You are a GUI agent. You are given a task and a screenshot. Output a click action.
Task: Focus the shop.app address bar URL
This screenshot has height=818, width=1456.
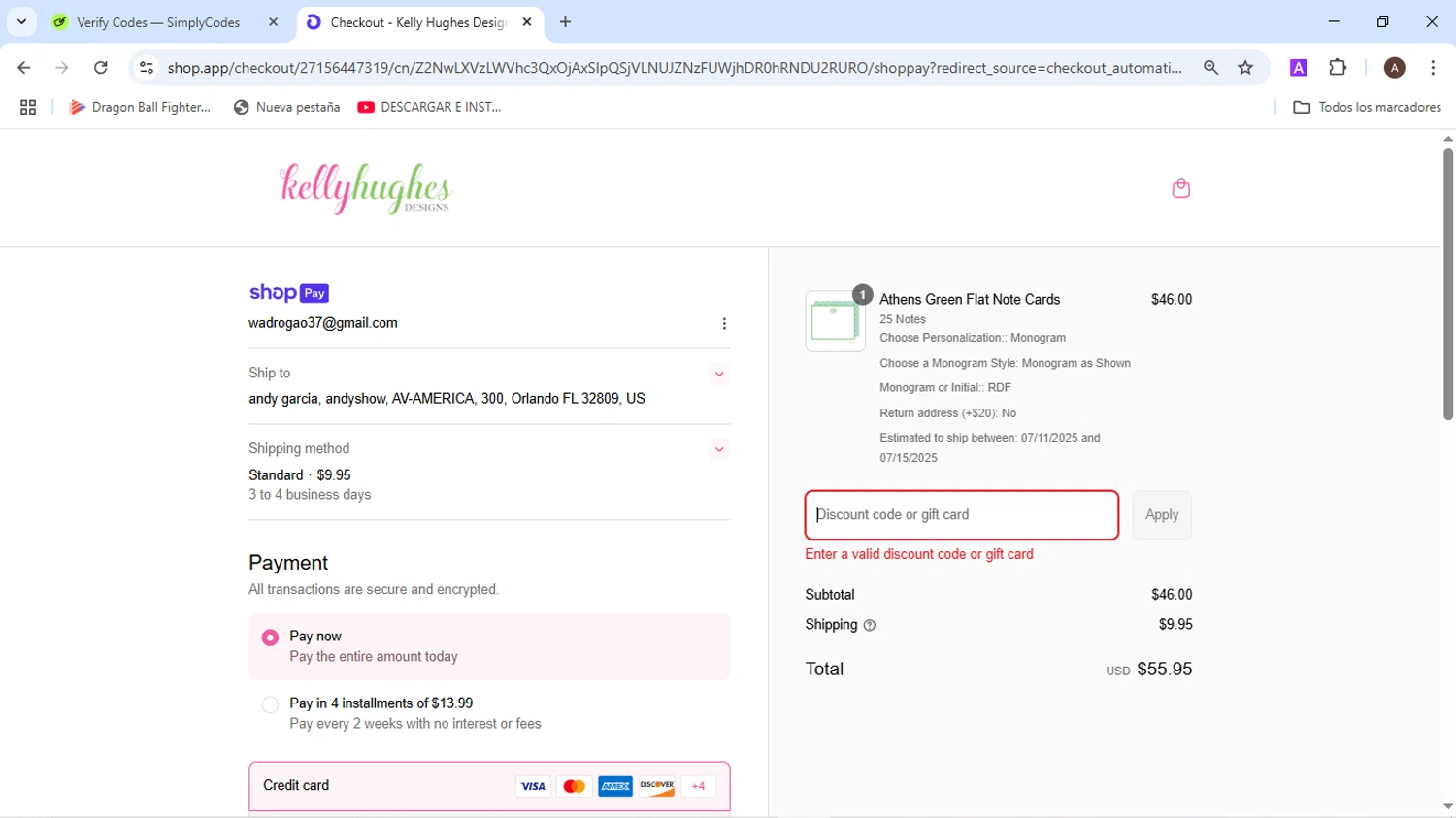point(675,68)
